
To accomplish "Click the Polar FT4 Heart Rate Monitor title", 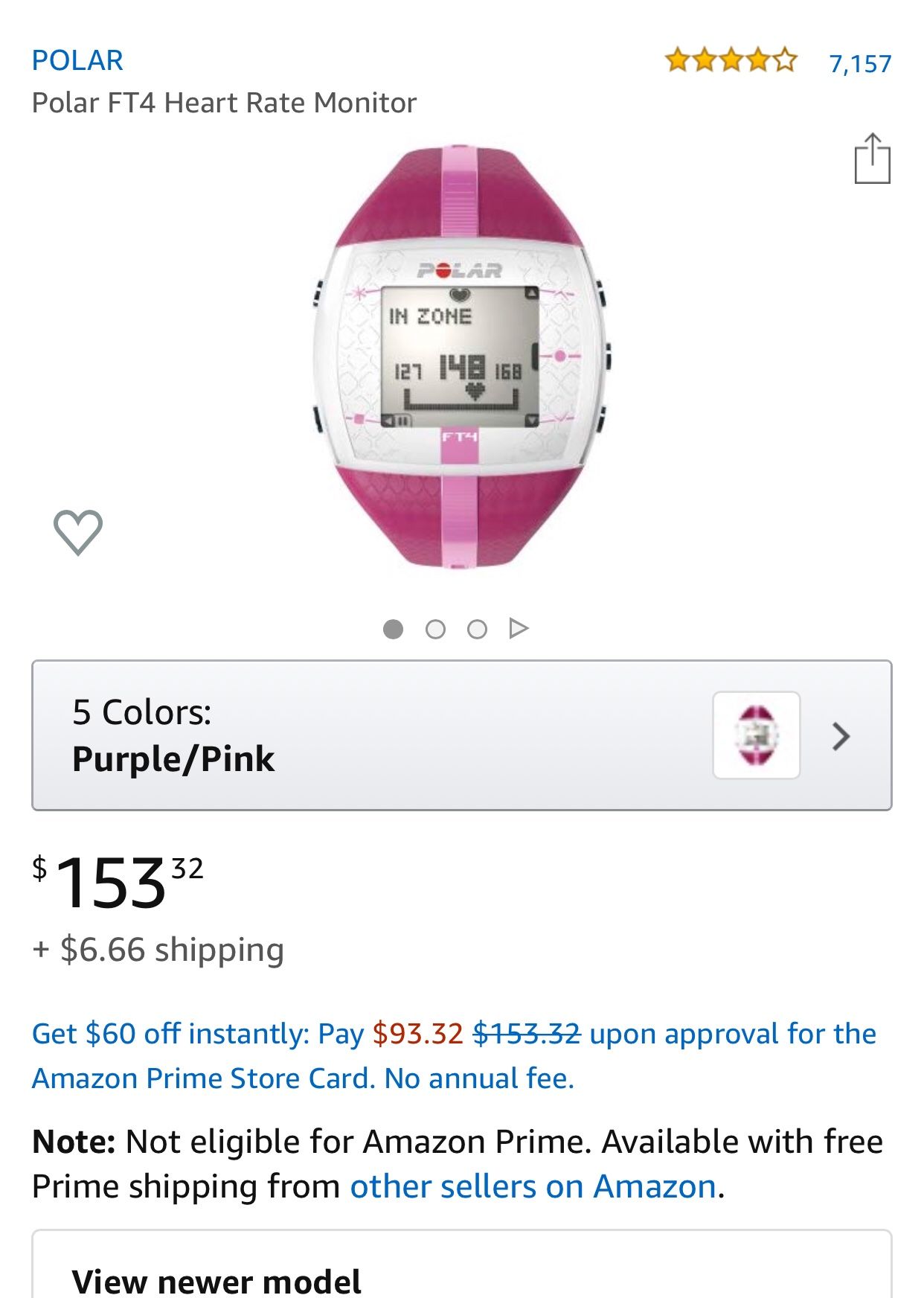I will tap(224, 103).
